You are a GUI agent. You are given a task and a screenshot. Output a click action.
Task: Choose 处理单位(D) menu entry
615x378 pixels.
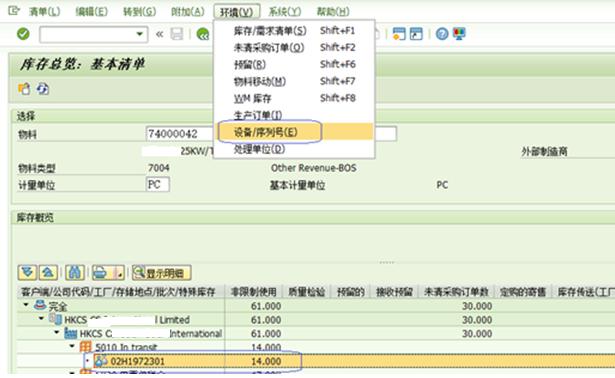[294, 149]
